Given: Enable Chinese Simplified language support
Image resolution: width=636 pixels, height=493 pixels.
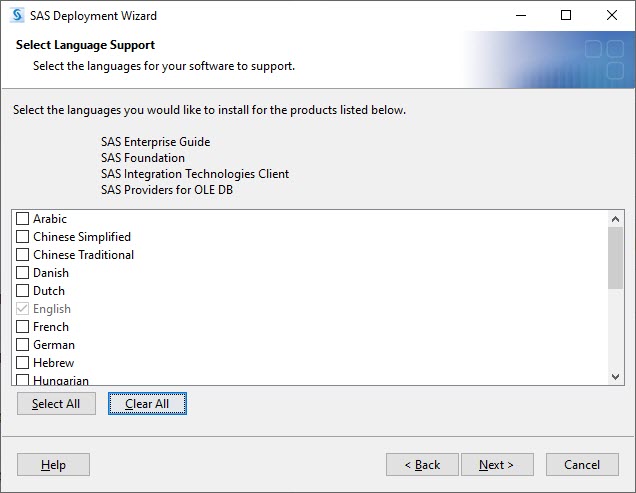Looking at the screenshot, I should (22, 236).
